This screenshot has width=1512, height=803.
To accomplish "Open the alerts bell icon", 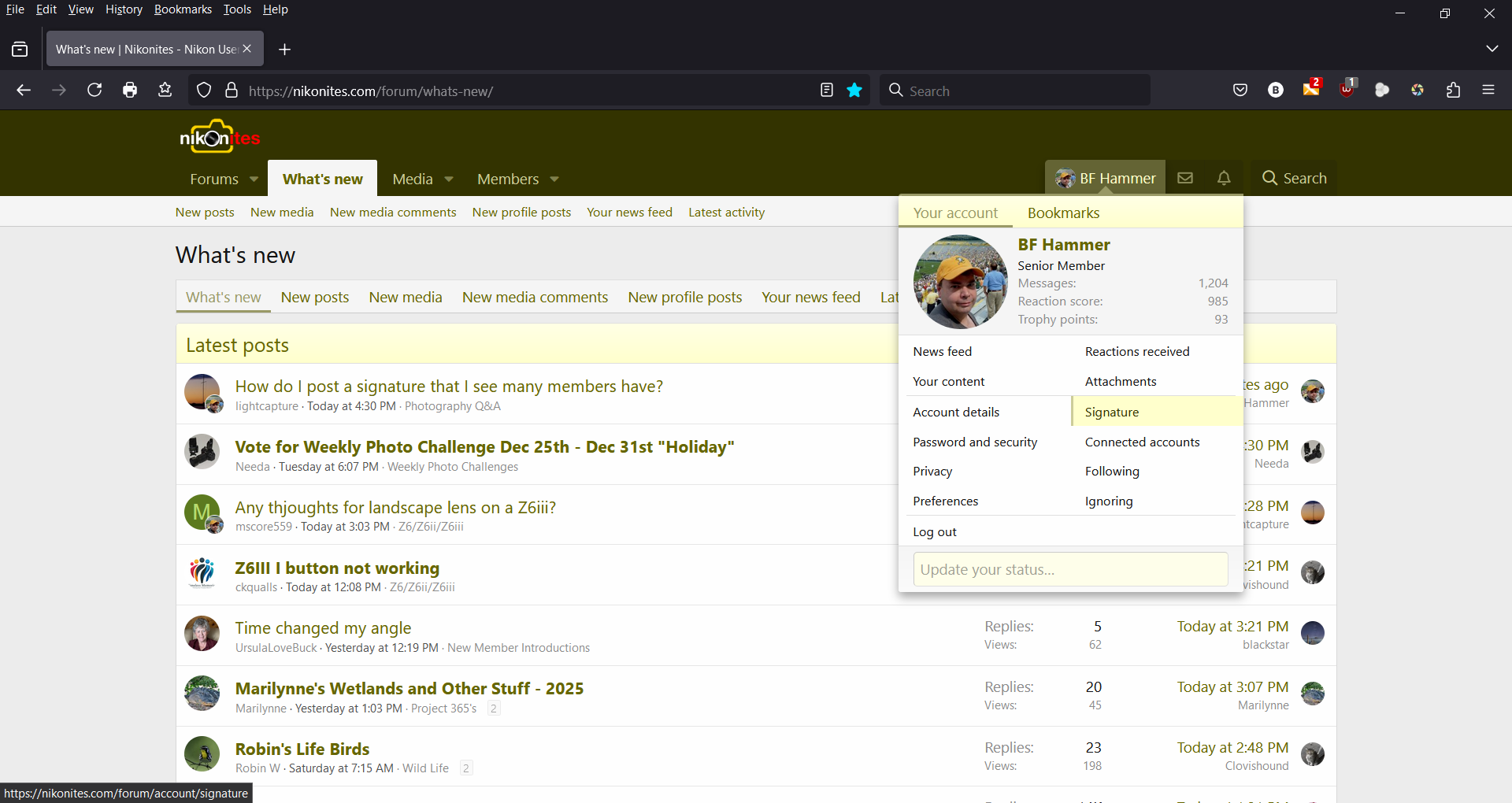I will coord(1224,178).
